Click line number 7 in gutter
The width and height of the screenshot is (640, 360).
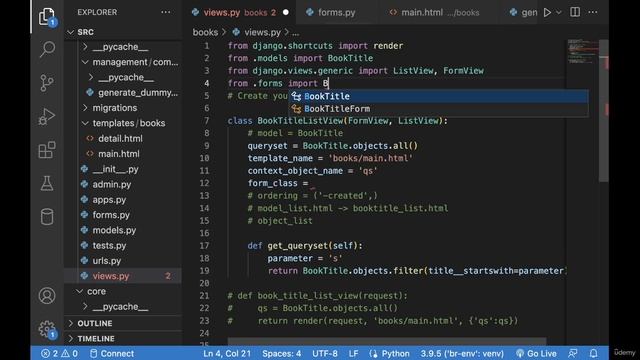pos(207,121)
